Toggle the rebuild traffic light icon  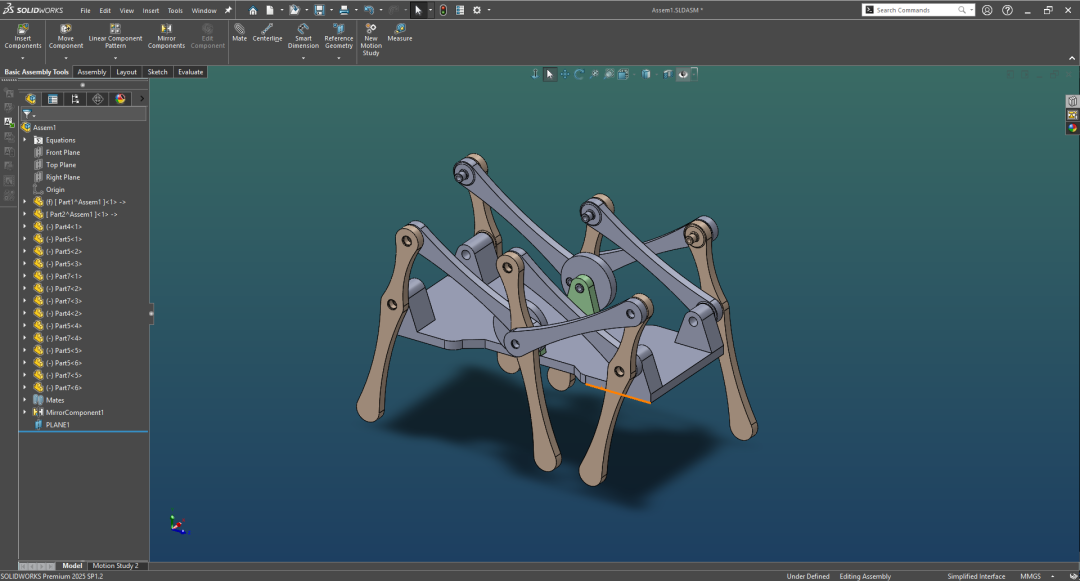tap(443, 10)
